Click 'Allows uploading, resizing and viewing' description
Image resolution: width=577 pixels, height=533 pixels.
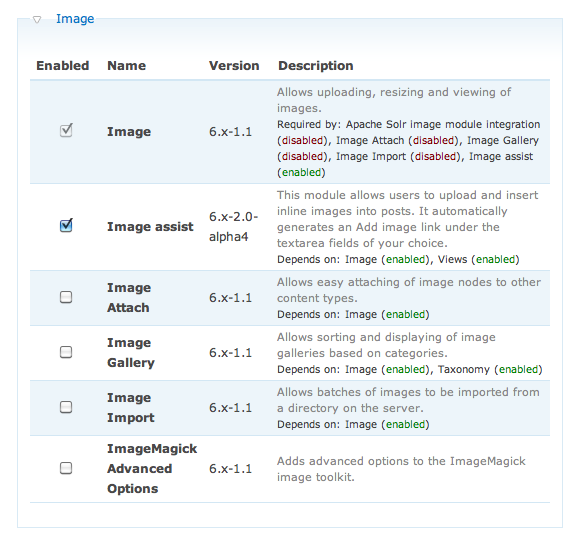click(394, 100)
